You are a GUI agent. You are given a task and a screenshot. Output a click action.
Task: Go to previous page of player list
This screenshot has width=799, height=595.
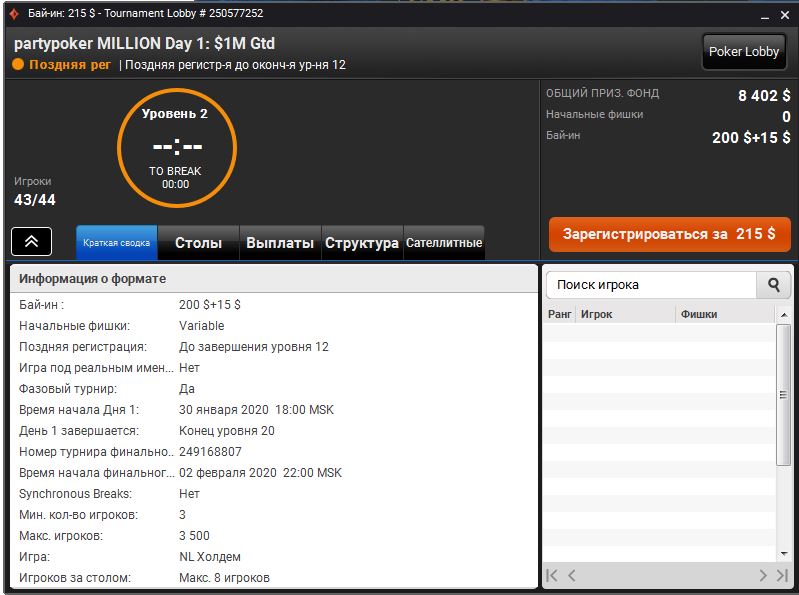click(572, 576)
